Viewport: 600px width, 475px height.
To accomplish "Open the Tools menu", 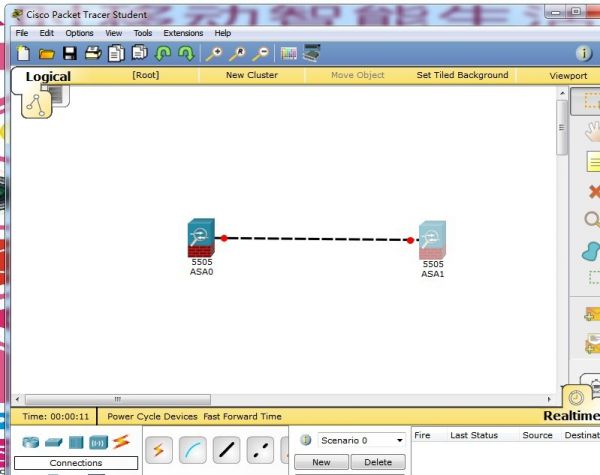I will tap(143, 33).
